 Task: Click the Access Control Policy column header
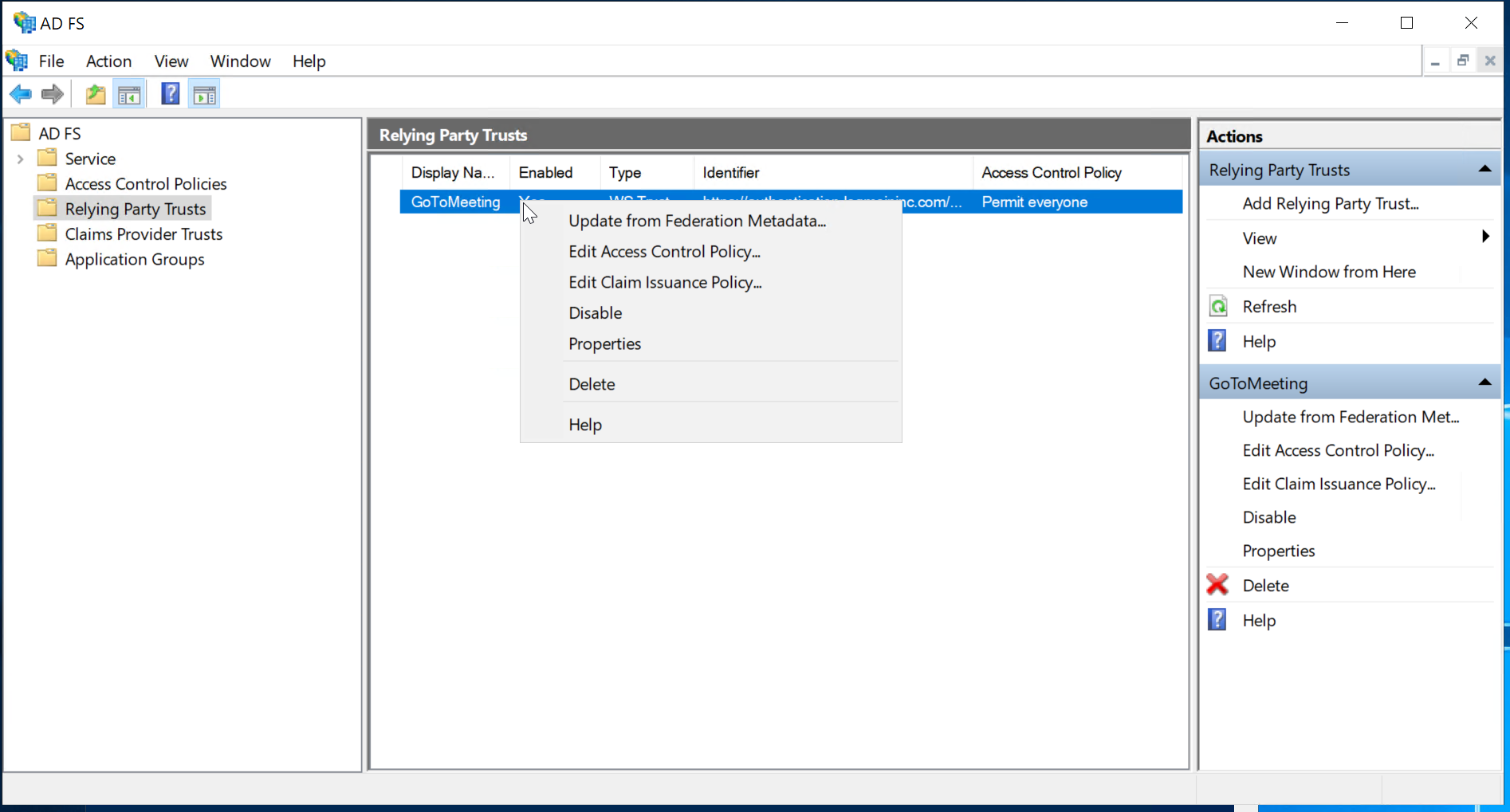point(1051,173)
